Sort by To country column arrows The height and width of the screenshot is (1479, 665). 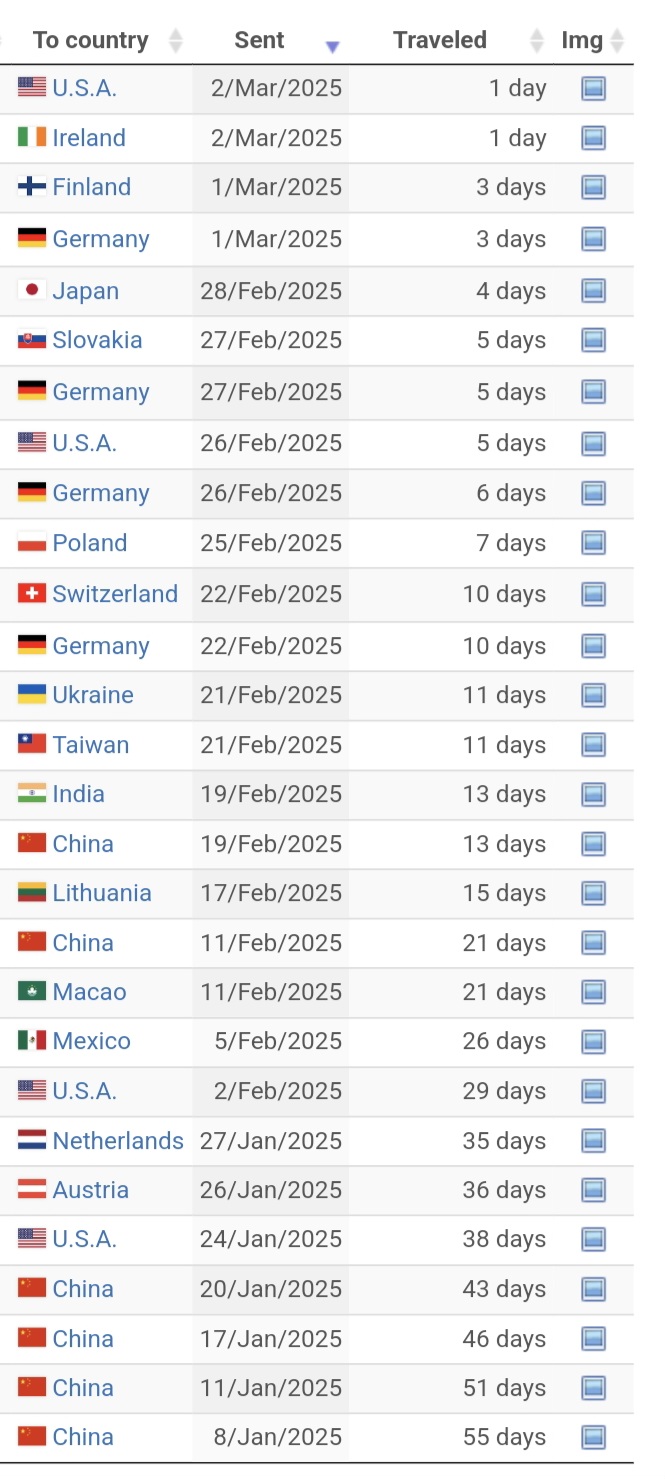176,41
